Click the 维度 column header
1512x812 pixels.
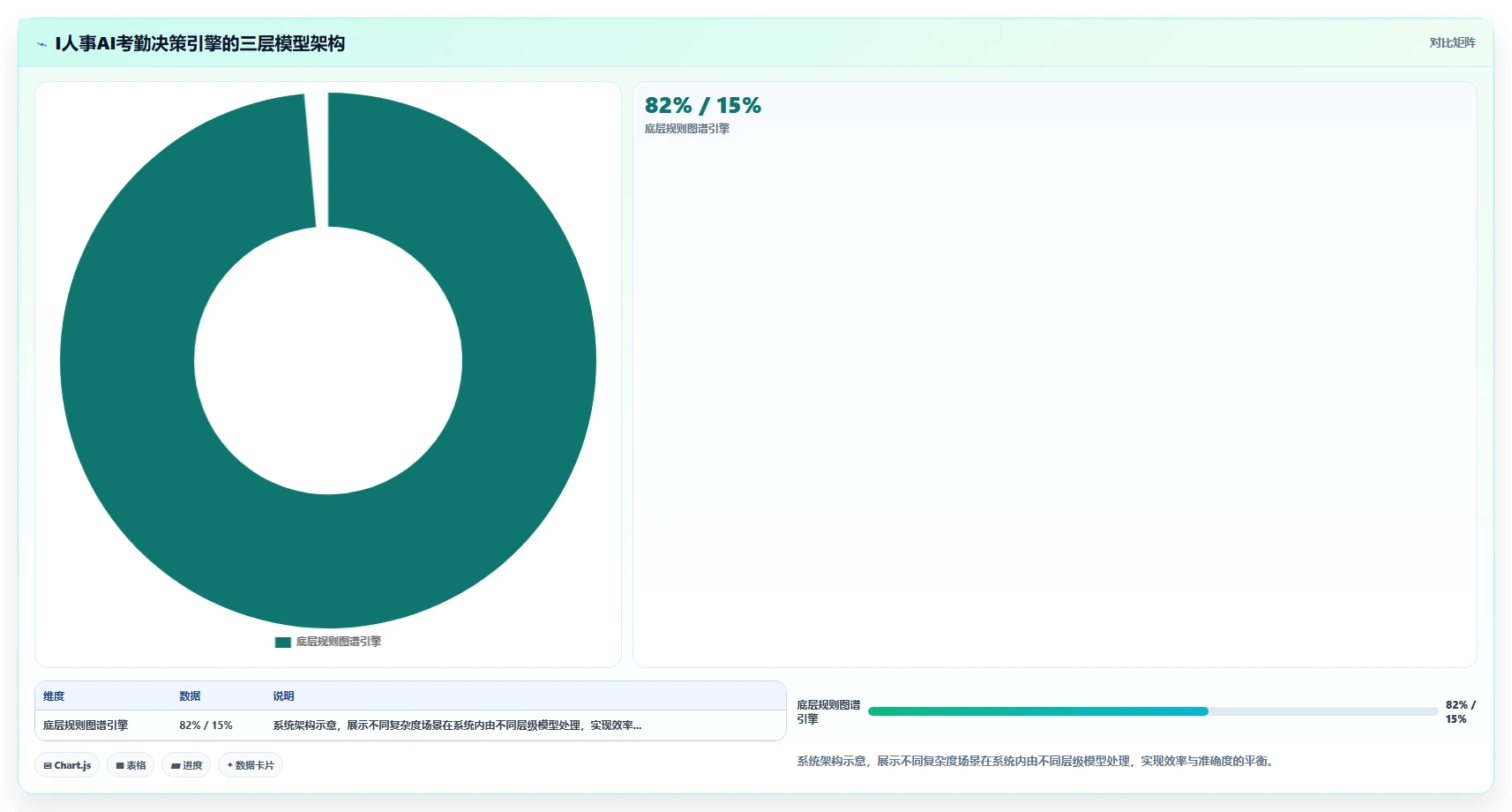[x=54, y=696]
